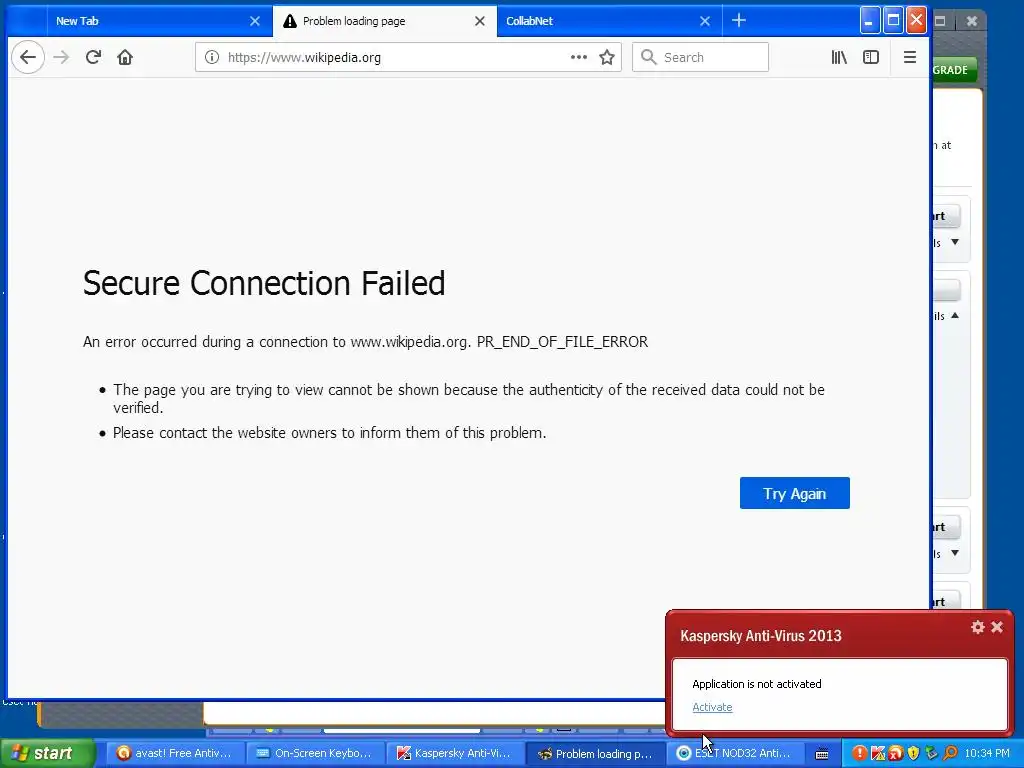The width and height of the screenshot is (1024, 768).
Task: Click the avast tray icon with red x
Action: [895, 753]
